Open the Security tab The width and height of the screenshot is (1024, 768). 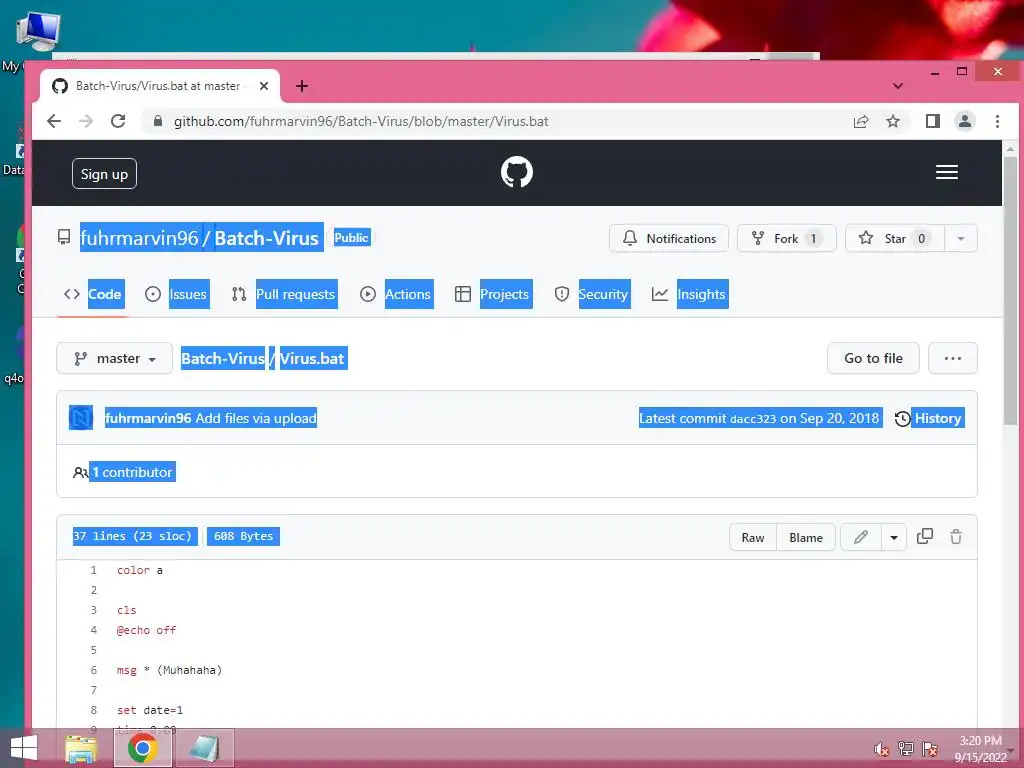[x=592, y=295]
